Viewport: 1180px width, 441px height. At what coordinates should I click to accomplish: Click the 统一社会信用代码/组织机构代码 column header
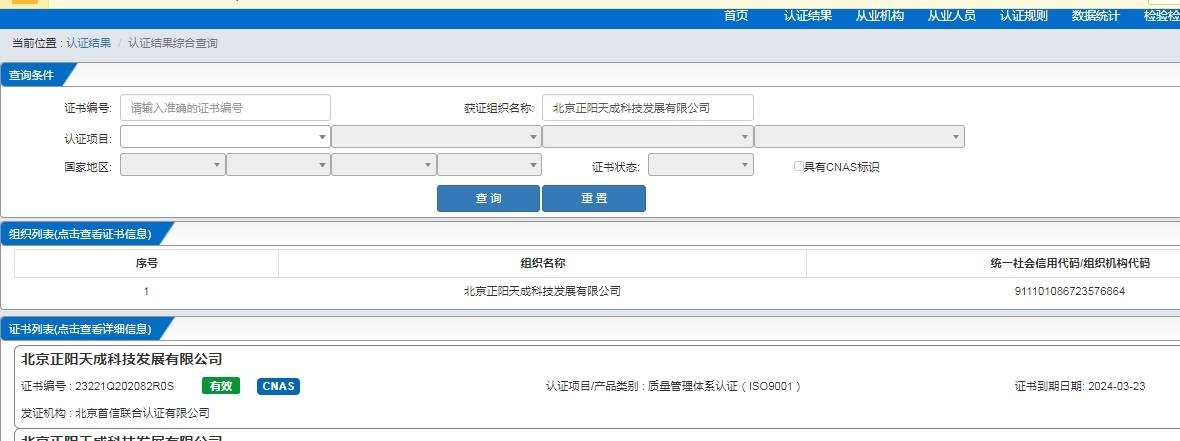[x=1069, y=263]
